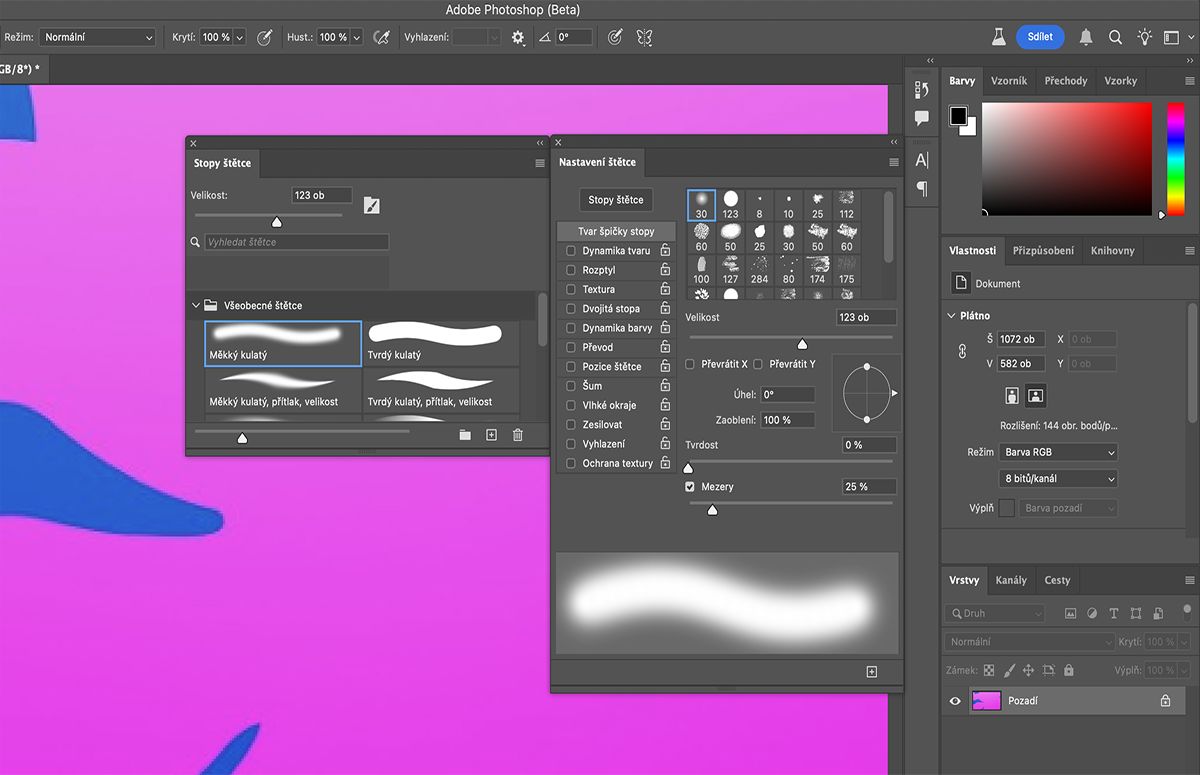Click the brush settings gear icon
This screenshot has width=1200, height=775.
click(x=518, y=37)
